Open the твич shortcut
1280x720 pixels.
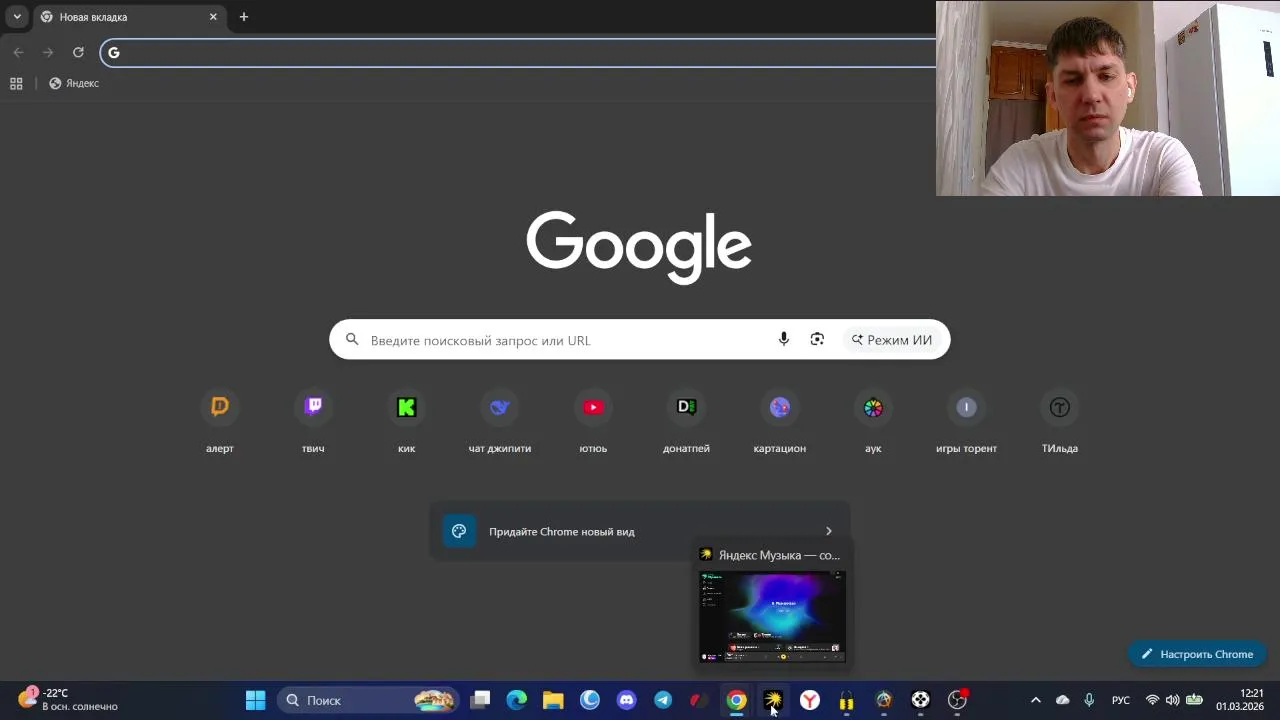pyautogui.click(x=313, y=421)
